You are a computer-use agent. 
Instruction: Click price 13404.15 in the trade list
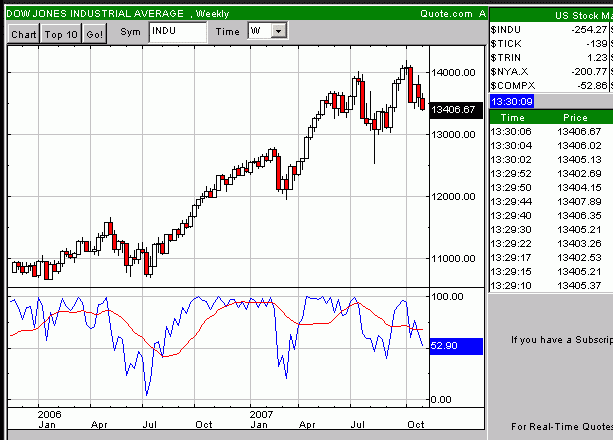point(579,188)
